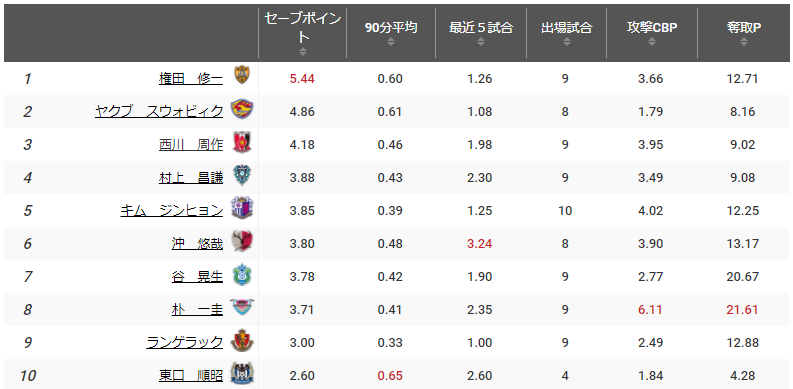793x389 pixels.
Task: Sort by 攻撃CBP column arrows
Action: pos(651,42)
